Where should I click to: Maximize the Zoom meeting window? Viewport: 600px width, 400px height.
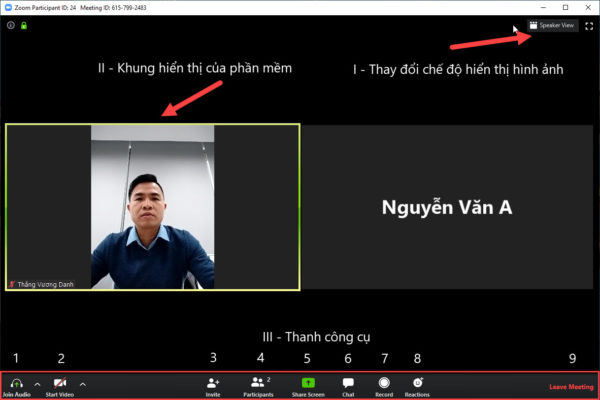[565, 7]
